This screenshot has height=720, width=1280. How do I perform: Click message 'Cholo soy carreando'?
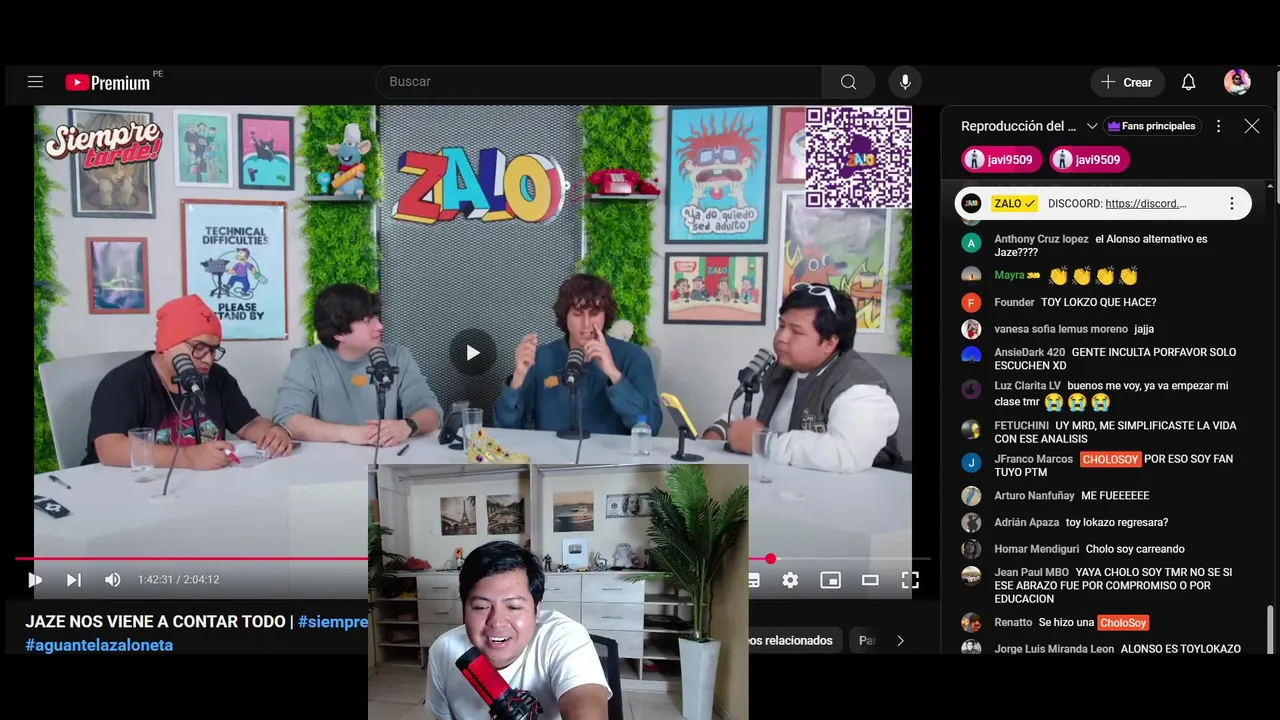[x=1135, y=549]
